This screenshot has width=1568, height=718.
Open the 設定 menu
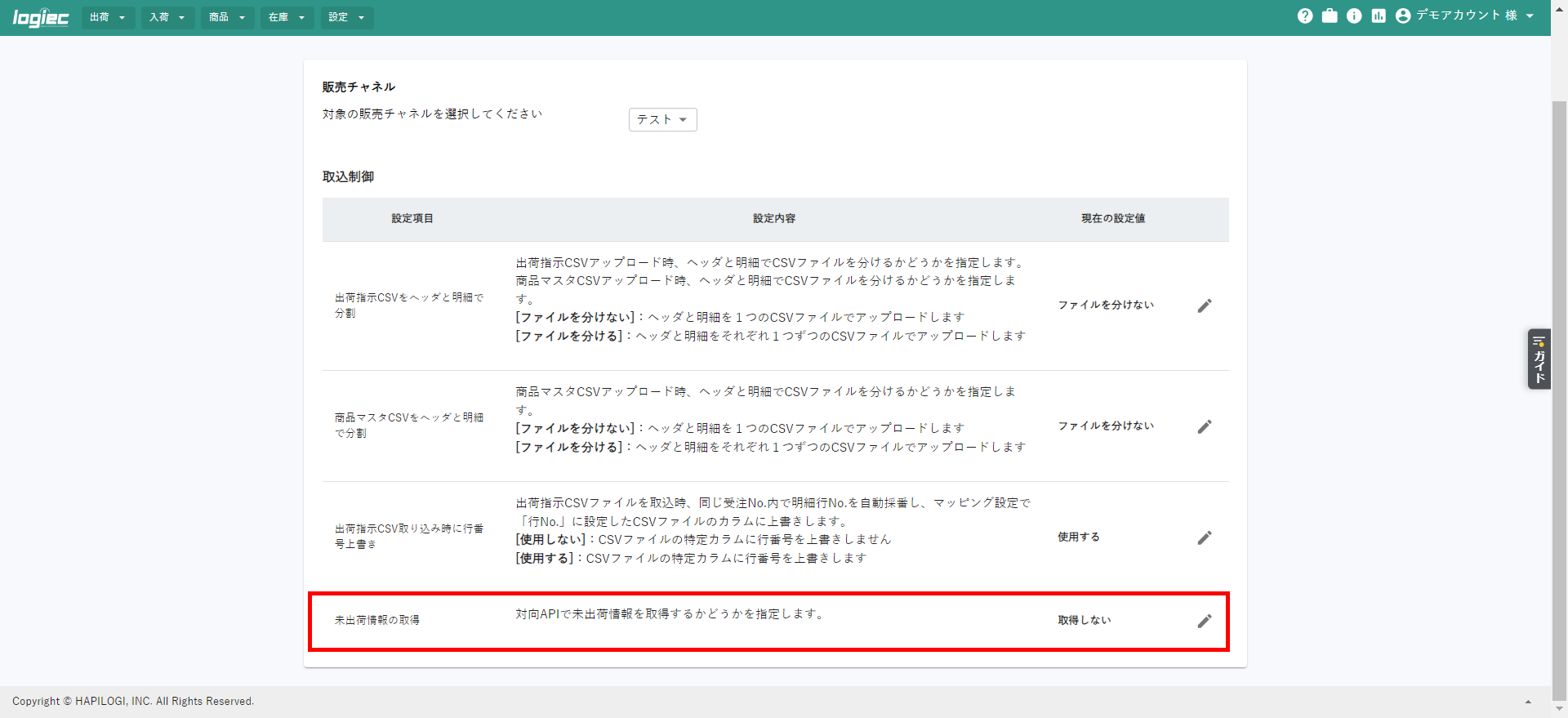[x=346, y=17]
